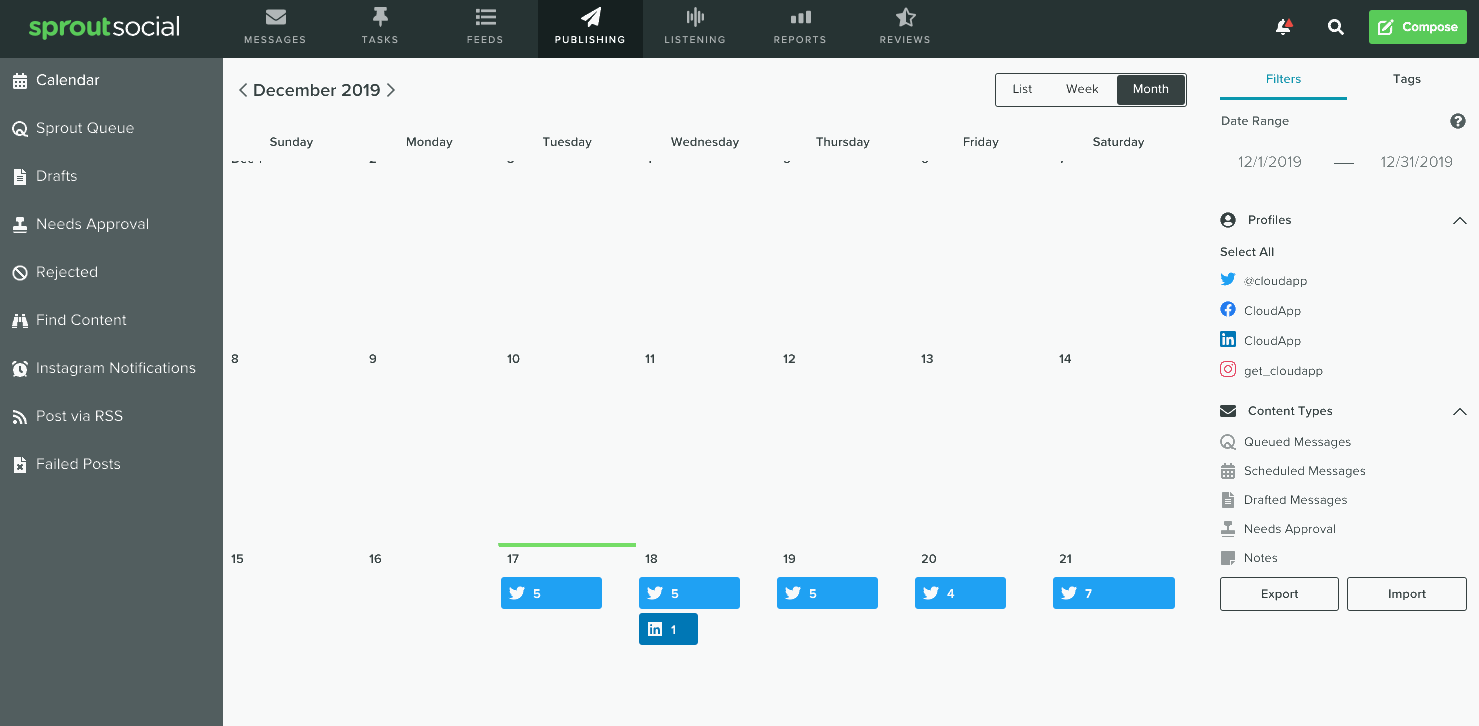This screenshot has height=726, width=1479.
Task: Toggle Drafted Messages content type
Action: click(1284, 500)
